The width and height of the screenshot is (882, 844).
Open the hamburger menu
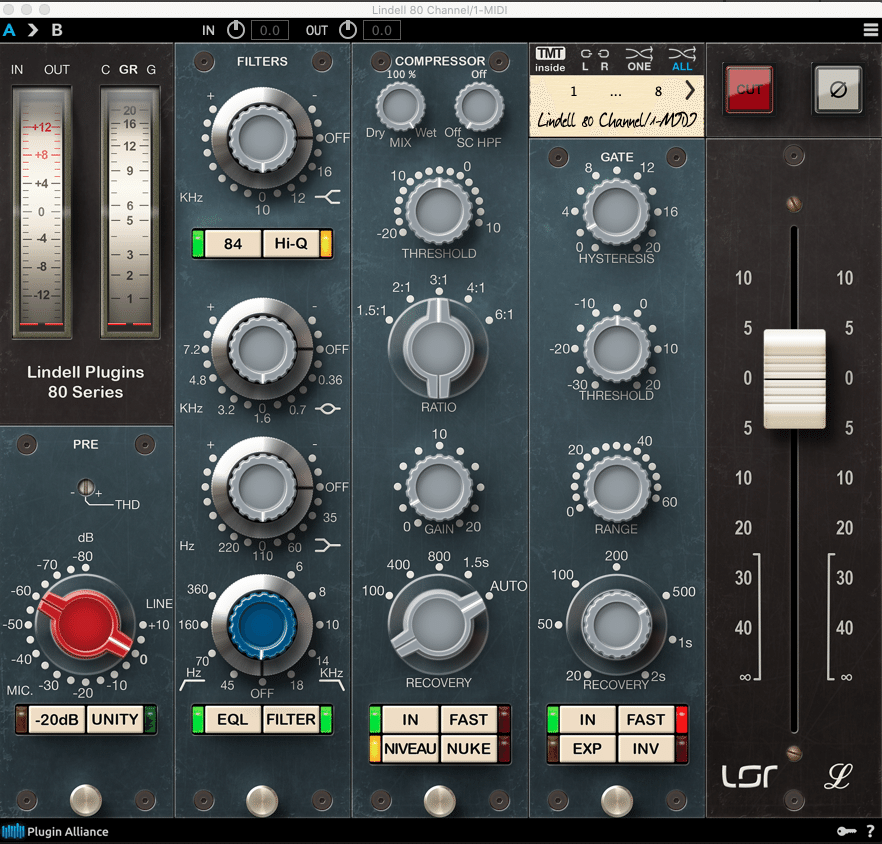click(869, 29)
